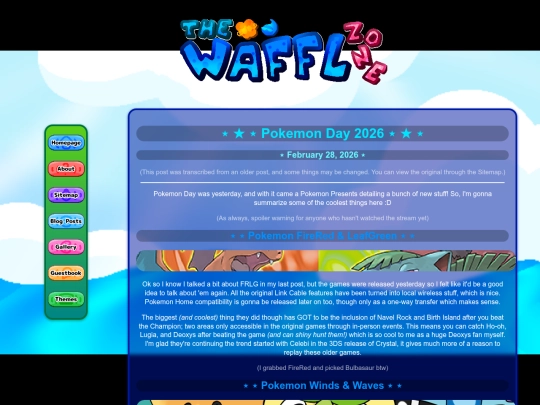This screenshot has height=405, width=540.
Task: Click the 'I grabbed FireRed' note
Action: pyautogui.click(x=322, y=368)
